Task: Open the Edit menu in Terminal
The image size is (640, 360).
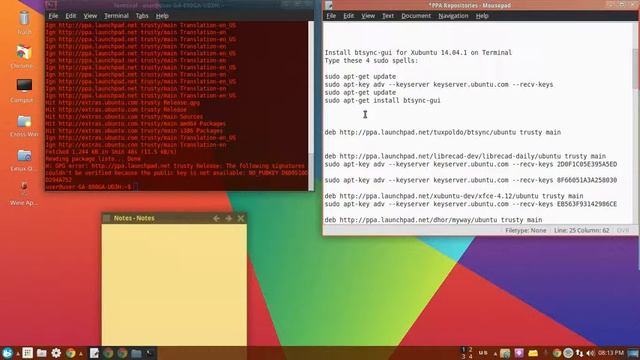Action: pos(71,16)
